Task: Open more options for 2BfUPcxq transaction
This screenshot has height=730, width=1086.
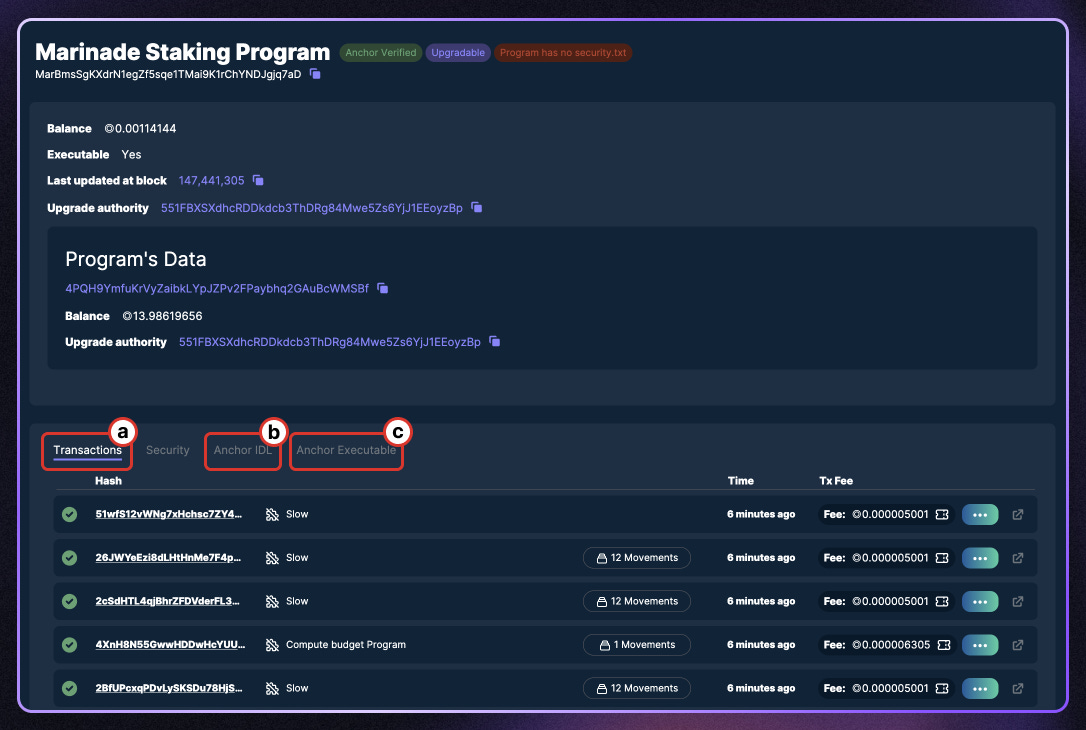Action: click(980, 688)
